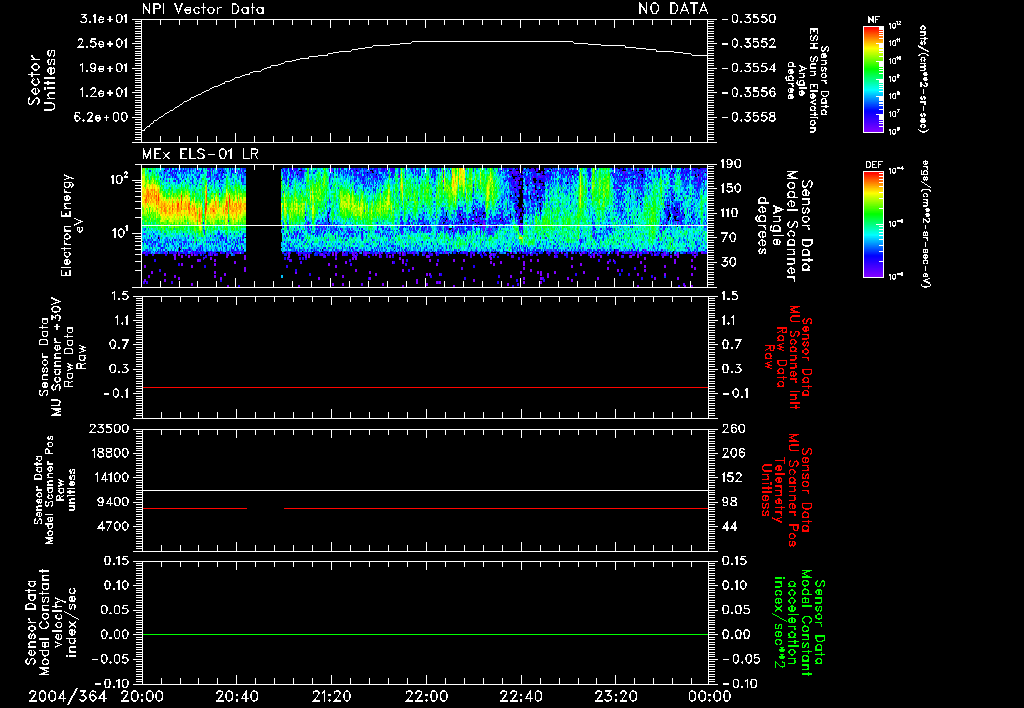Click the '-0.3552' elevation angle value
The height and width of the screenshot is (708, 1024).
click(x=750, y=43)
